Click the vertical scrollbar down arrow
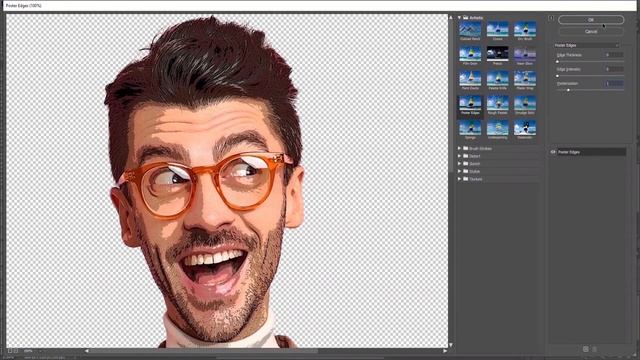 pyautogui.click(x=451, y=345)
